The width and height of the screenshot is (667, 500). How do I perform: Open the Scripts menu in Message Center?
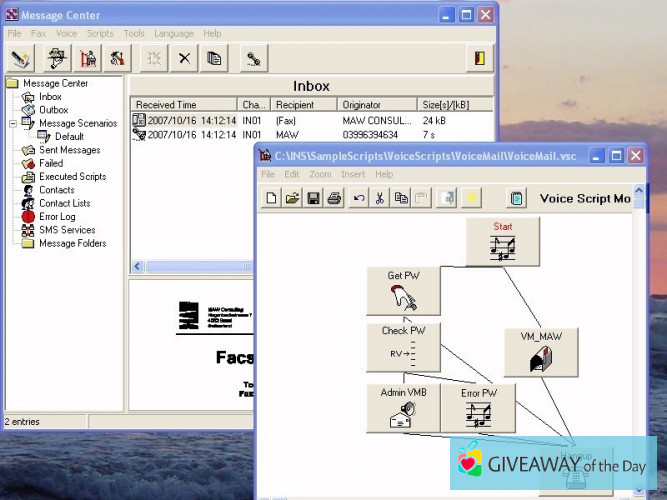point(100,33)
